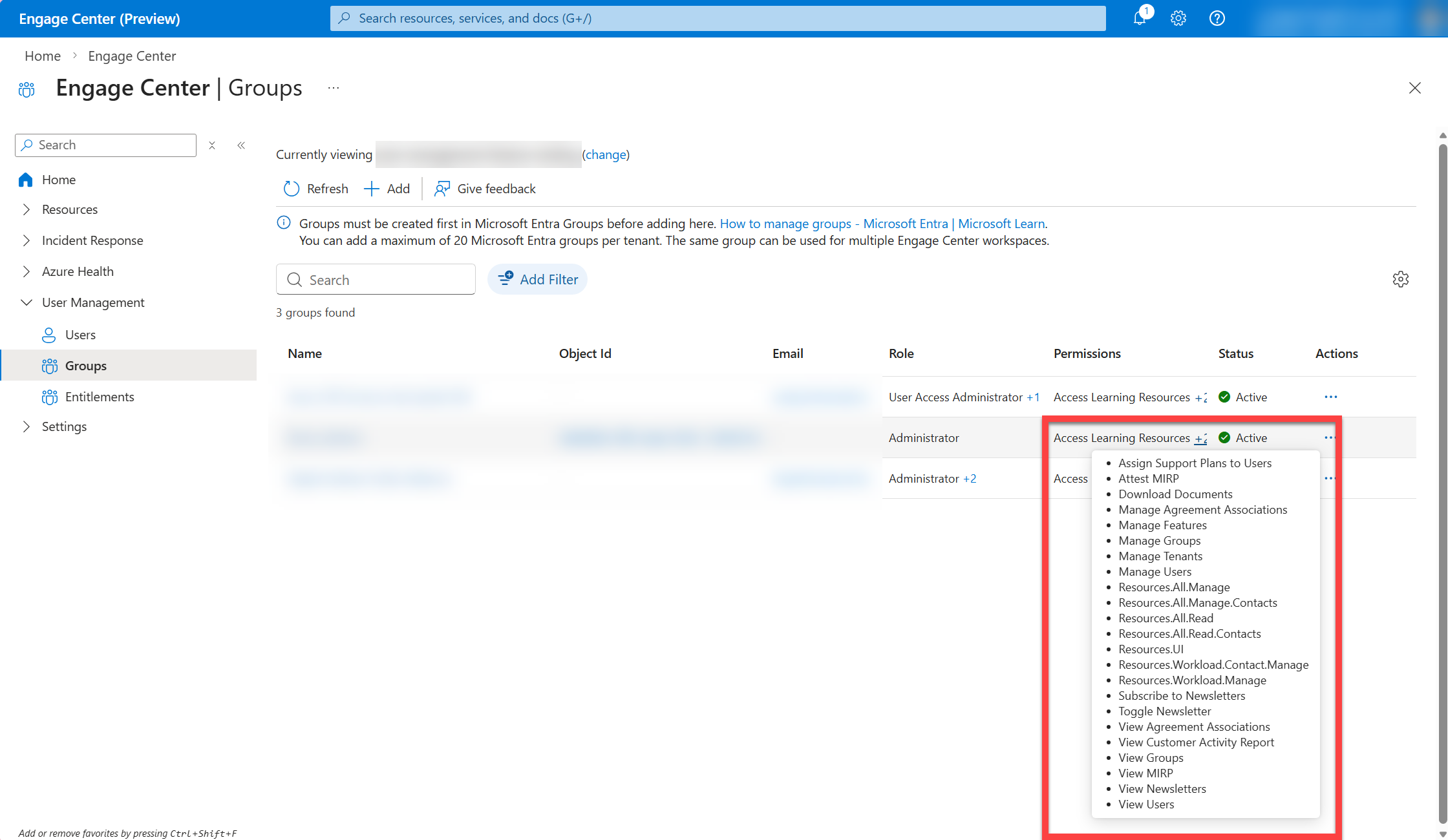Click 'Manage Groups' in permissions list

(x=1160, y=541)
